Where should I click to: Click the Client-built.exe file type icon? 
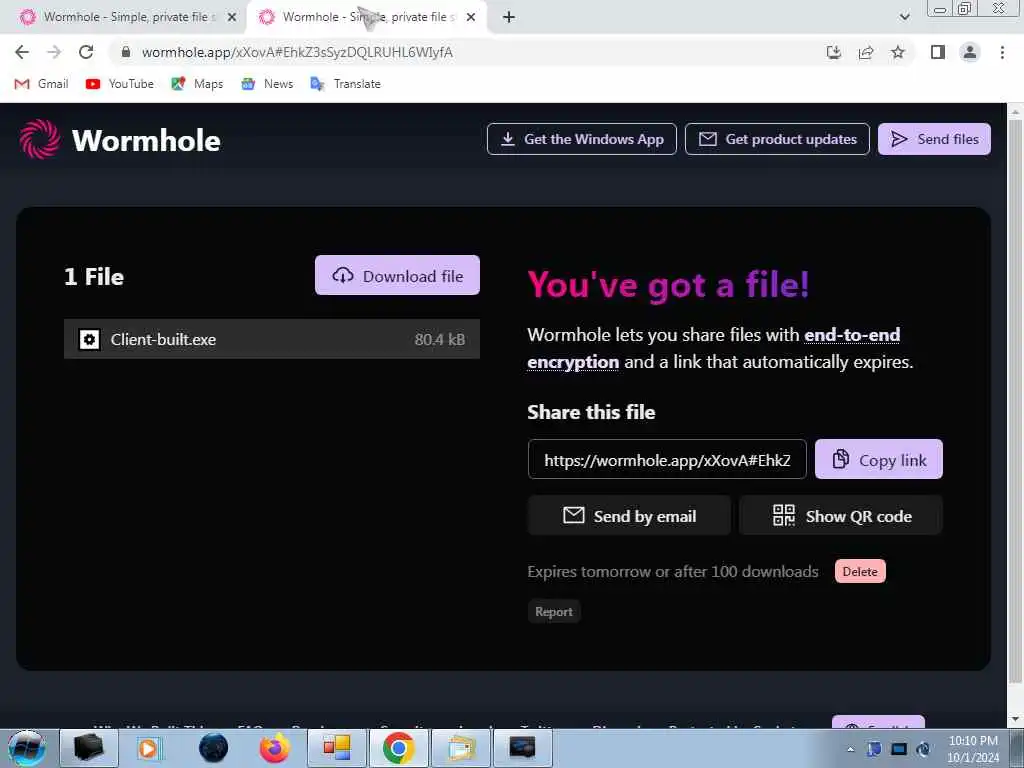point(89,340)
